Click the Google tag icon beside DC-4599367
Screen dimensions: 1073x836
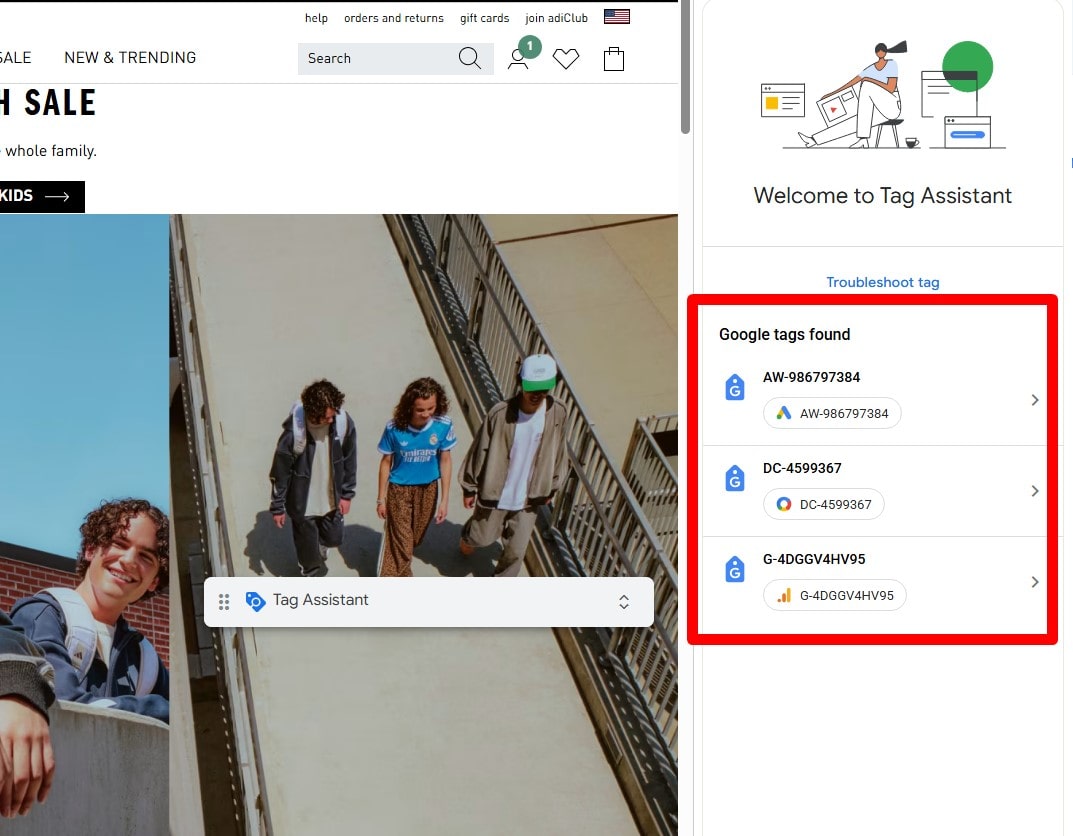tap(735, 479)
